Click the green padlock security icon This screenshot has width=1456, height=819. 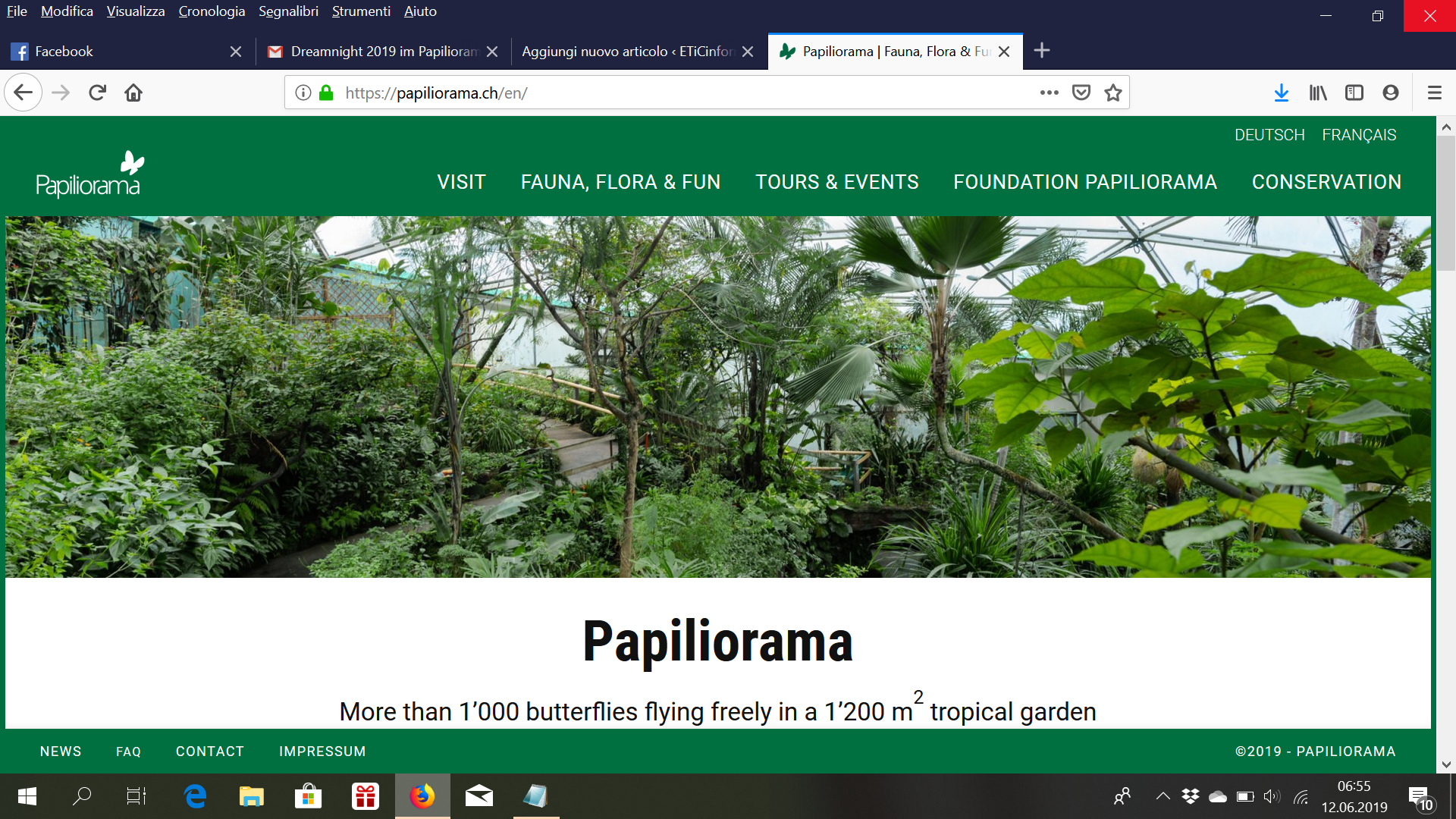(x=326, y=93)
